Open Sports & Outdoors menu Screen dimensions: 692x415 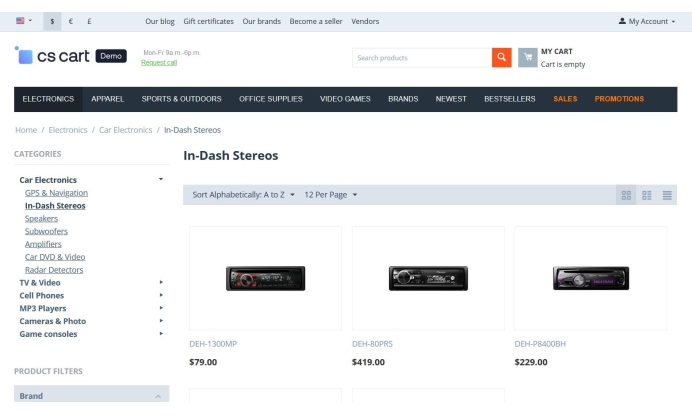point(181,99)
